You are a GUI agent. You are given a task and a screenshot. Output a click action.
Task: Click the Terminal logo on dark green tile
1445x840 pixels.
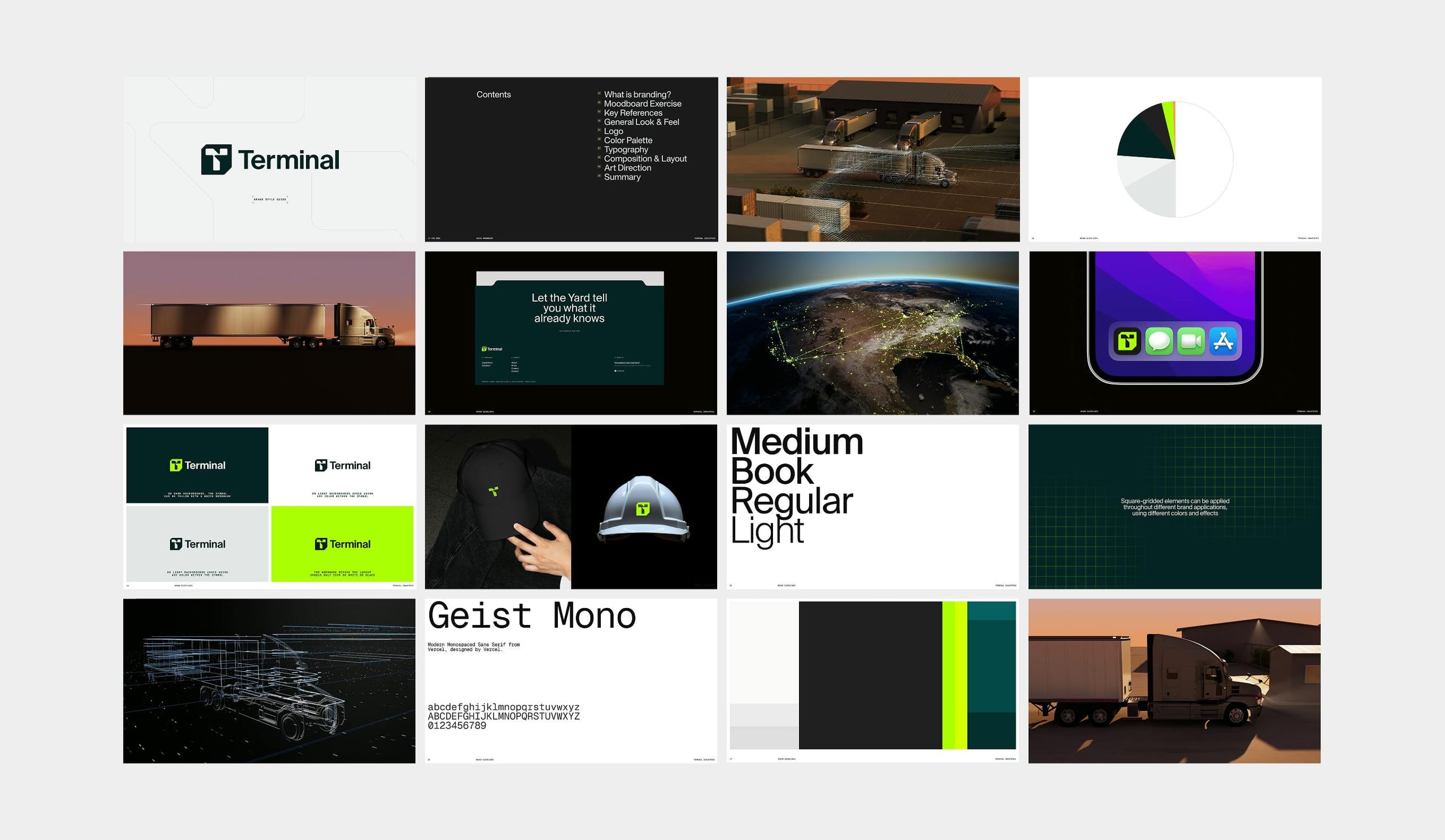[197, 465]
